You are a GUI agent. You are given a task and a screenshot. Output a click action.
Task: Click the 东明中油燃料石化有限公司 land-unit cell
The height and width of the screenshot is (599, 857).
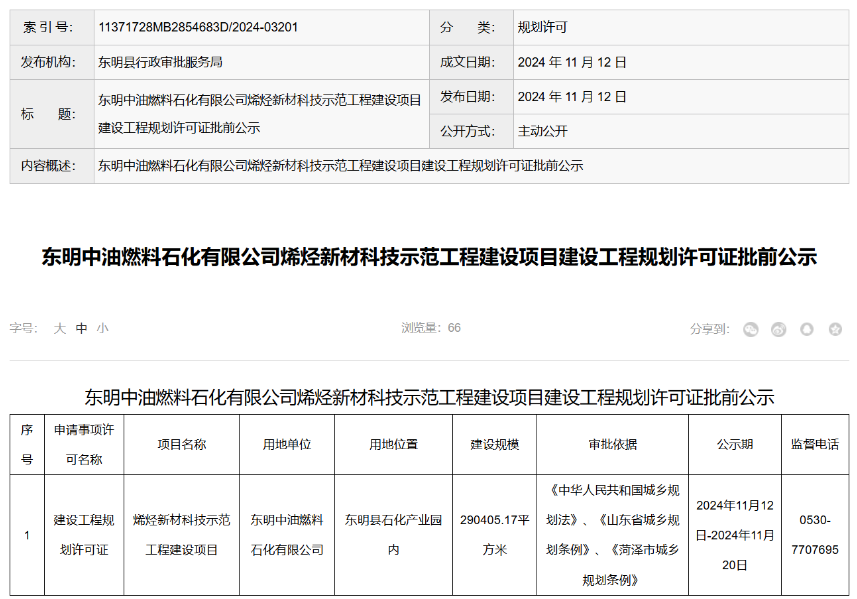pyautogui.click(x=287, y=535)
